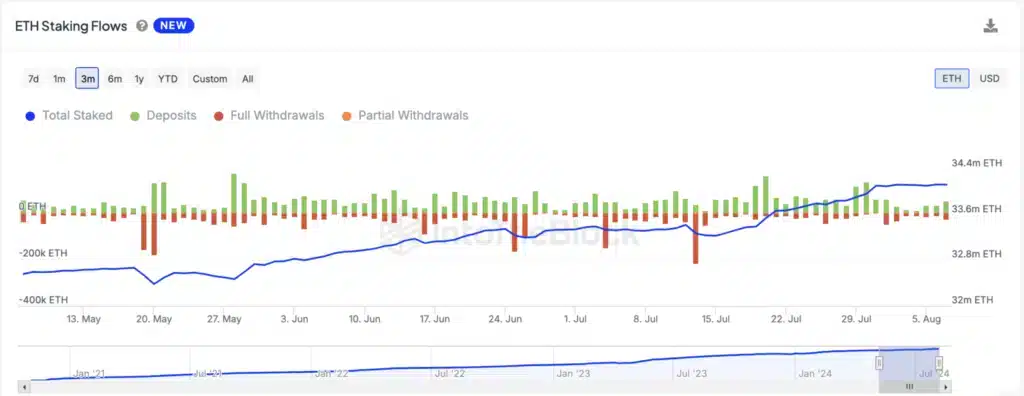This screenshot has width=1024, height=396.
Task: Open the Custom date range picker
Action: click(x=210, y=79)
